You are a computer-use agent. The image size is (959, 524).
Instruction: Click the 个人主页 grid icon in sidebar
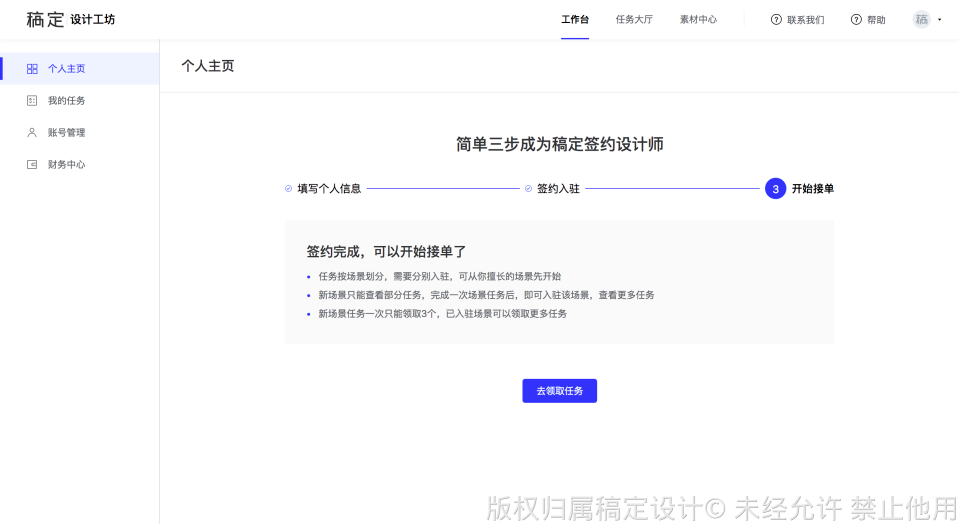(x=32, y=69)
